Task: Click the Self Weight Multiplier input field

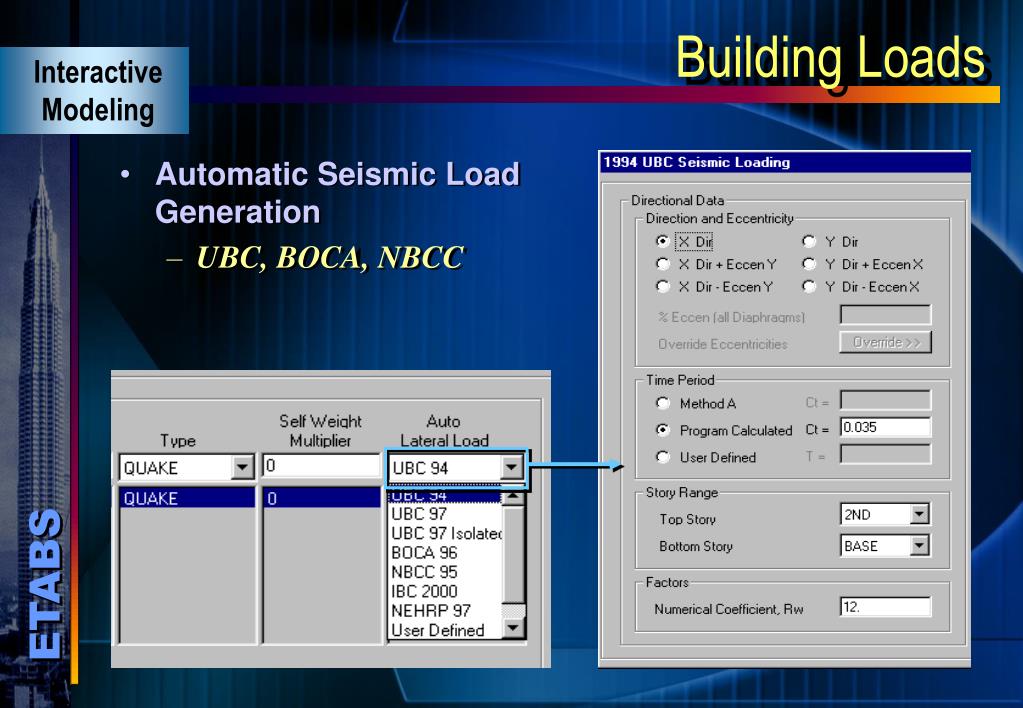Action: tap(321, 466)
